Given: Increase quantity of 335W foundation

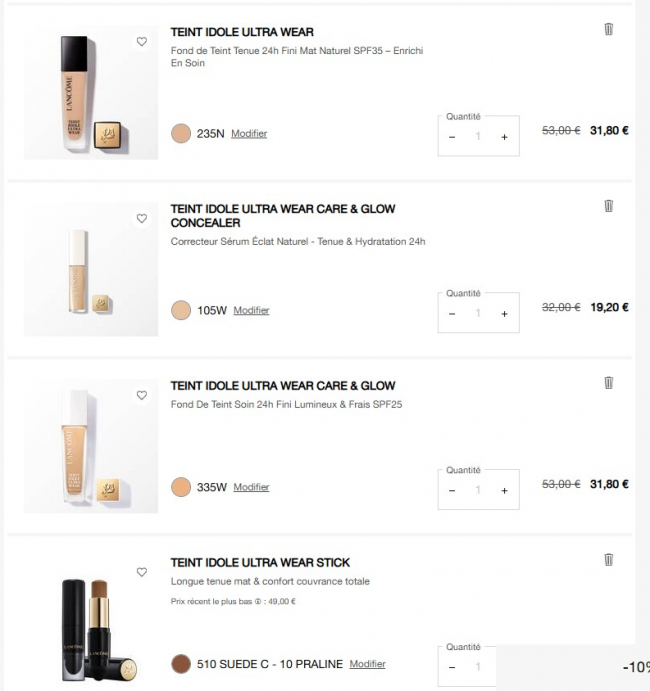Looking at the screenshot, I should point(505,490).
